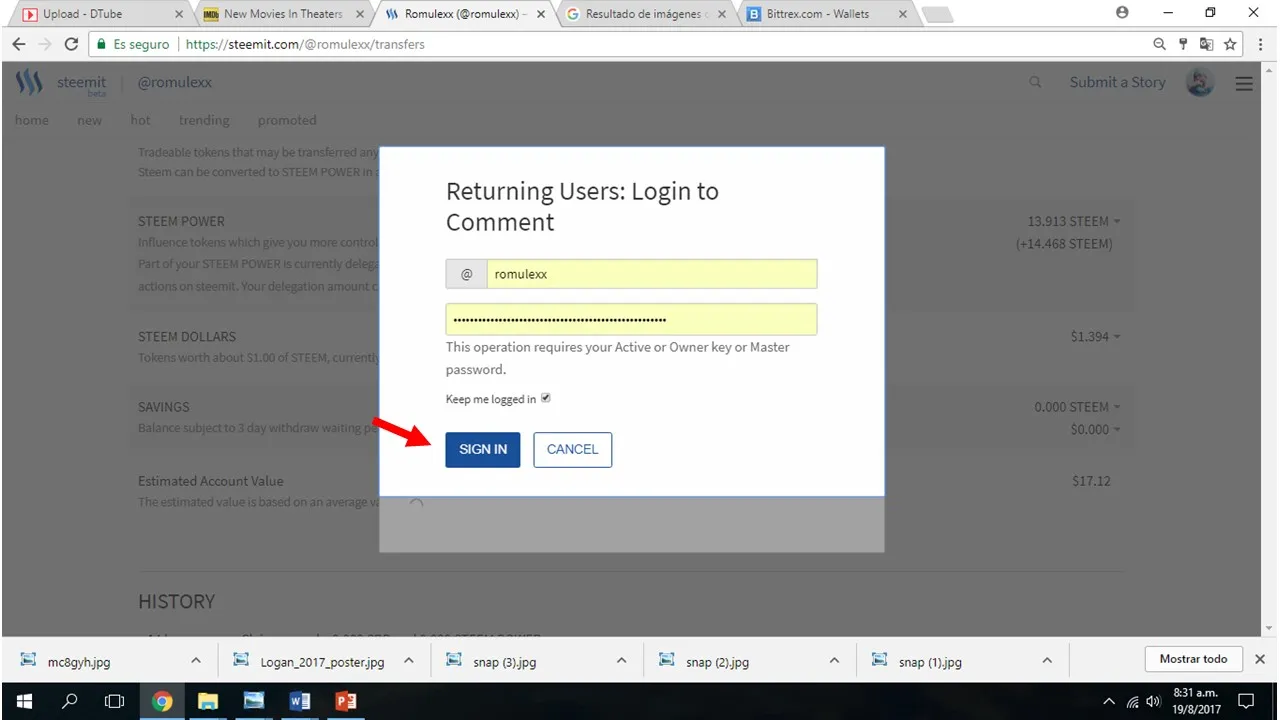This screenshot has width=1280, height=720.
Task: Open Chrome menu three dots
Action: (x=1259, y=44)
